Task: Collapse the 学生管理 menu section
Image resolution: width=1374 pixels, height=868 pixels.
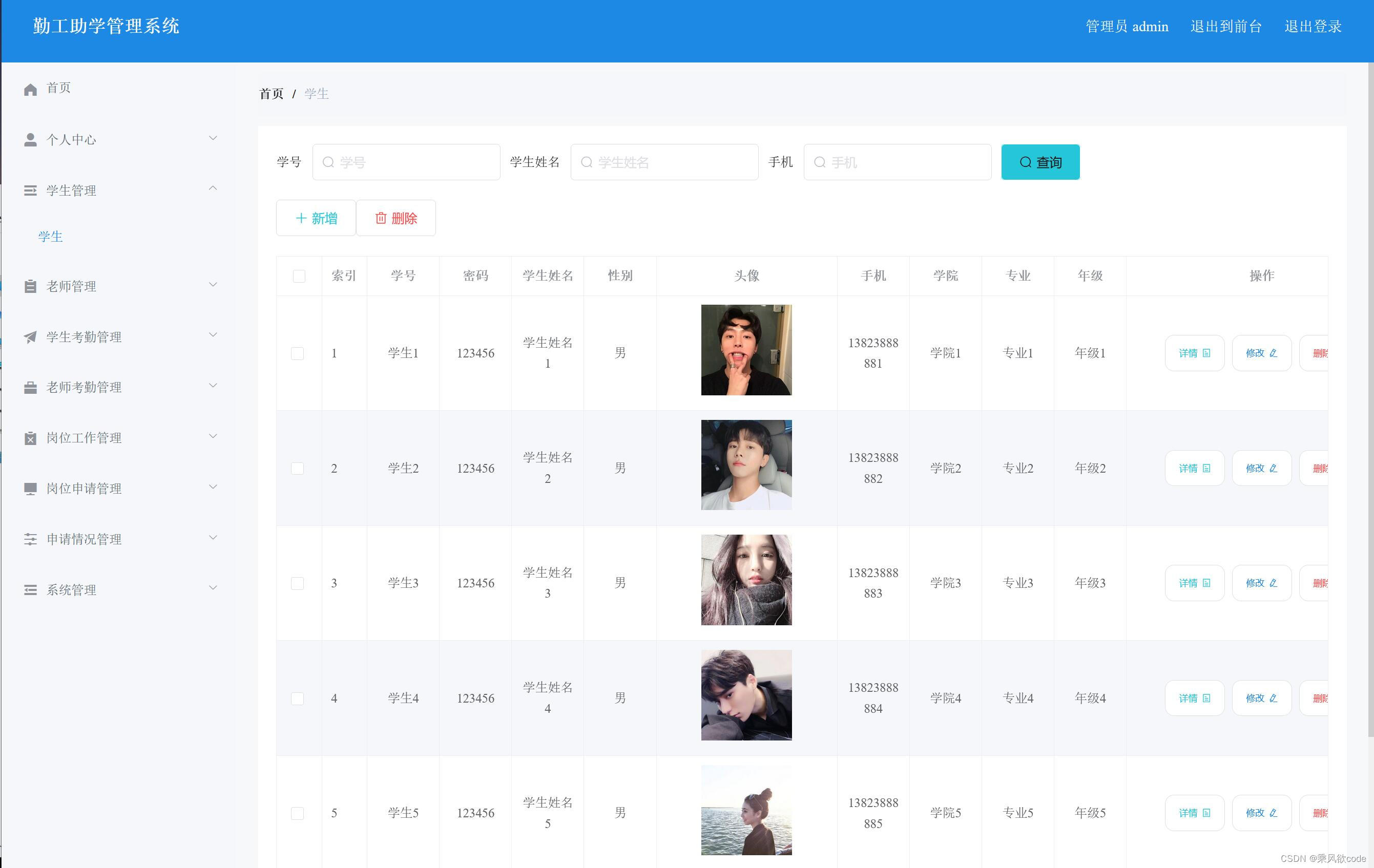Action: coord(214,188)
